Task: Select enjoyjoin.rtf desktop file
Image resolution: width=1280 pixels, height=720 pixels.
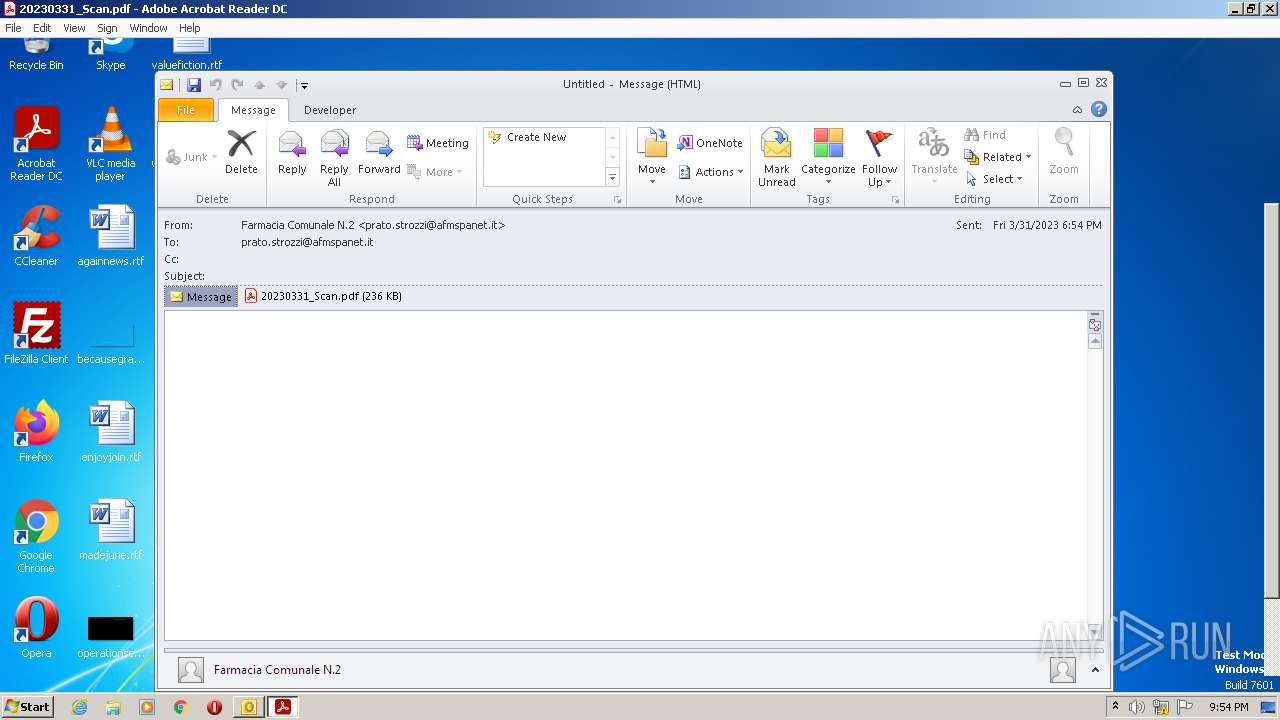Action: tap(110, 431)
